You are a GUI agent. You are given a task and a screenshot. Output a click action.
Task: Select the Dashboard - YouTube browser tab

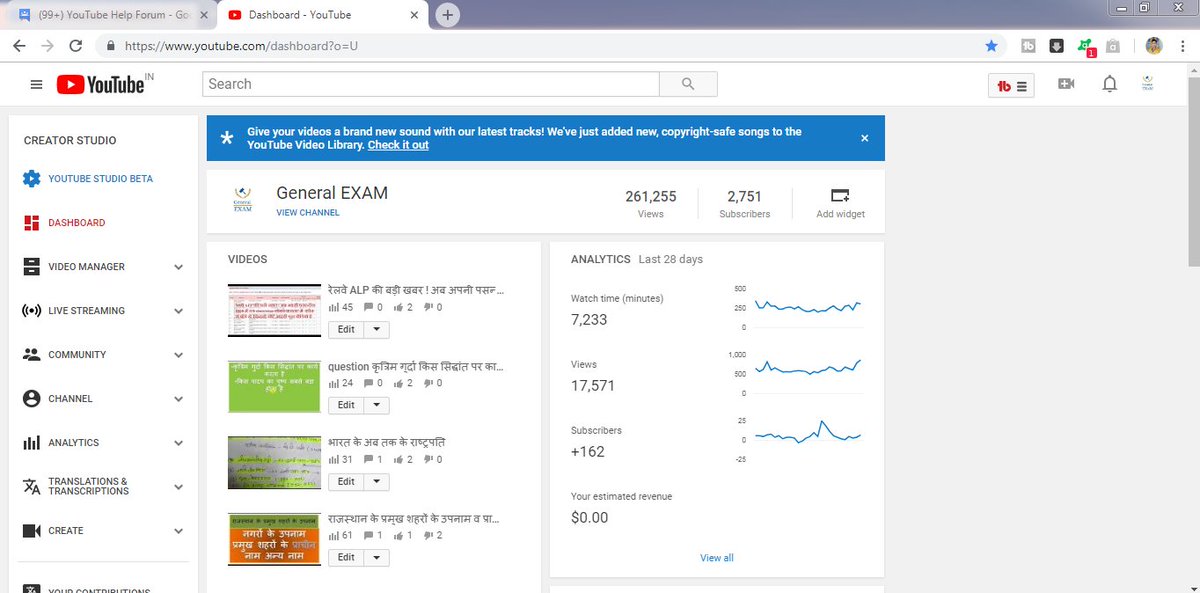[322, 15]
